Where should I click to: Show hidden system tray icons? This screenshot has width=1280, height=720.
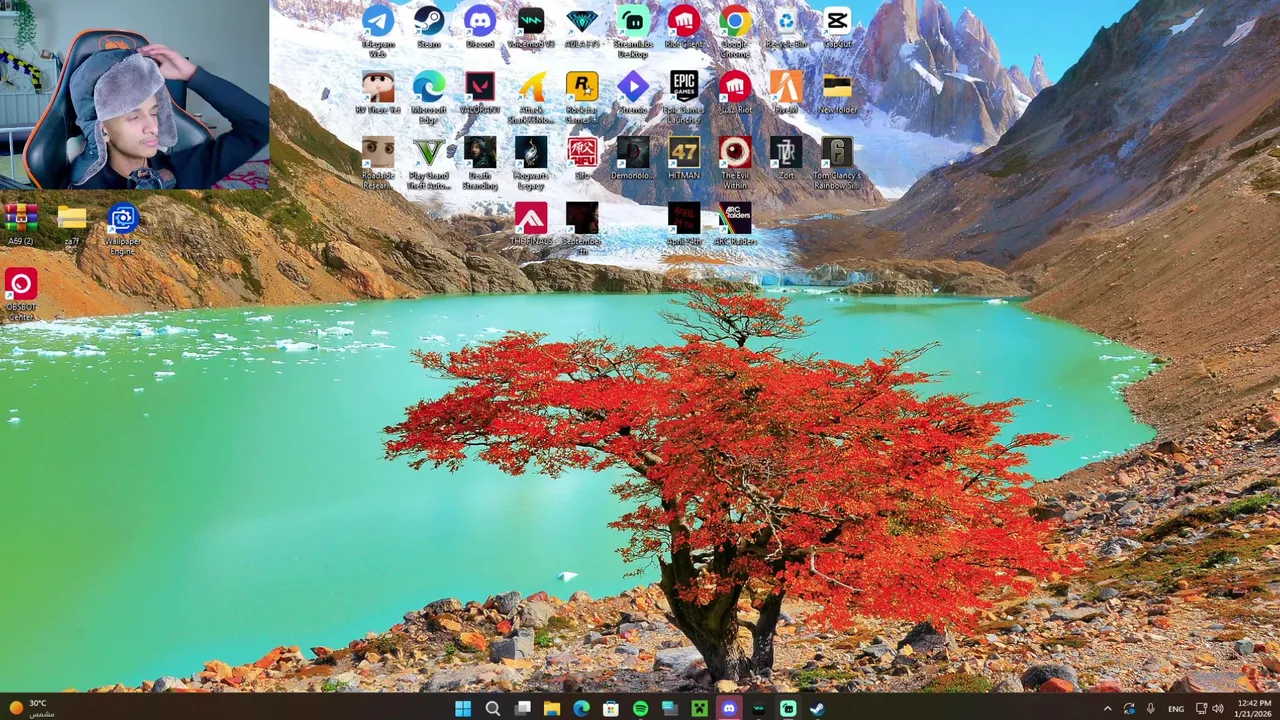[x=1107, y=708]
